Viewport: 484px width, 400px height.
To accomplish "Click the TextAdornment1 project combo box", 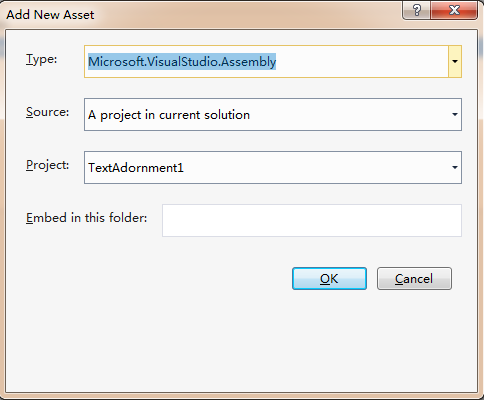I will [273, 167].
